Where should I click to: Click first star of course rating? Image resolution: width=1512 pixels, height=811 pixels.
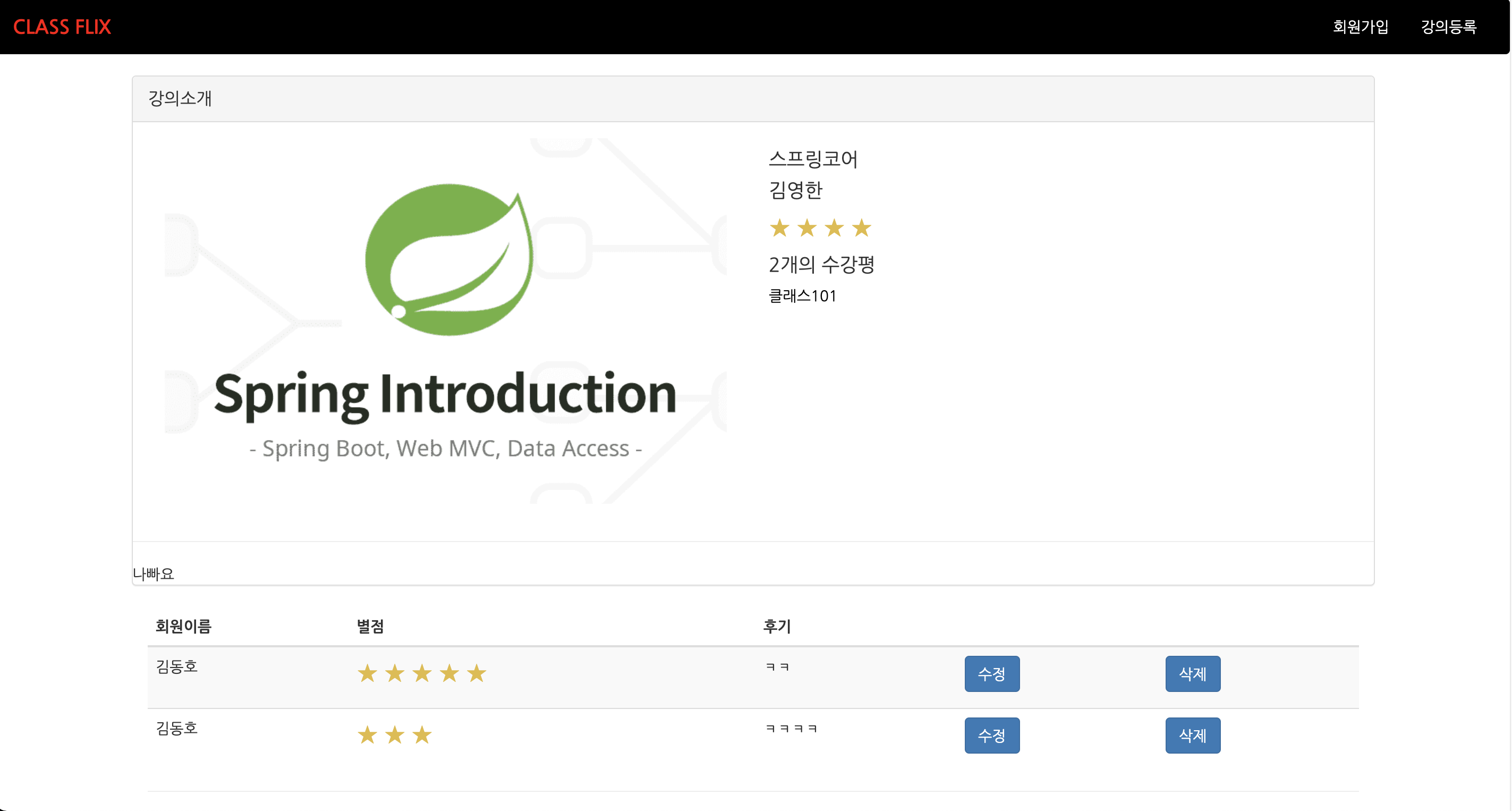click(779, 228)
